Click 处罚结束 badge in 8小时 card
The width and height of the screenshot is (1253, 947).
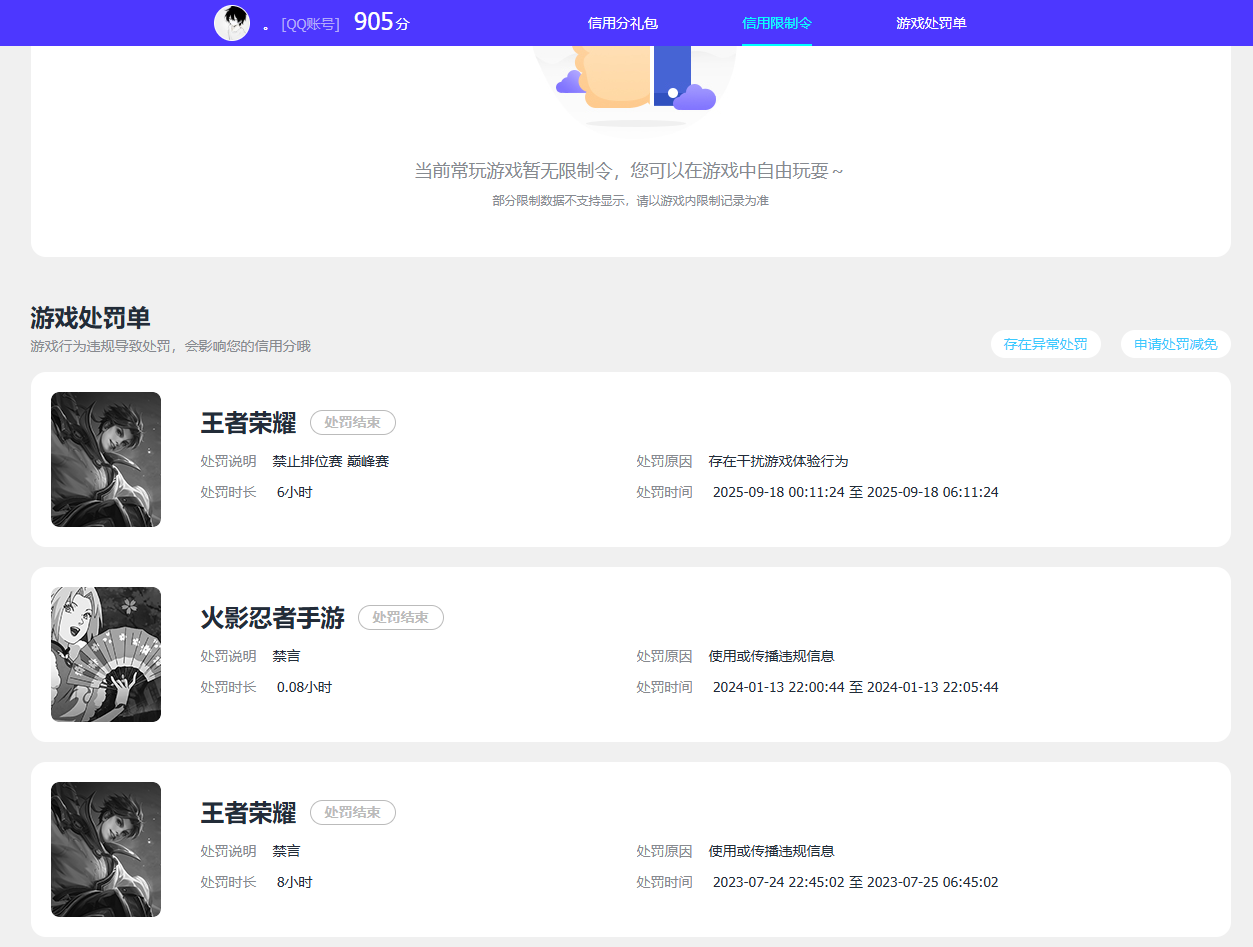point(353,813)
